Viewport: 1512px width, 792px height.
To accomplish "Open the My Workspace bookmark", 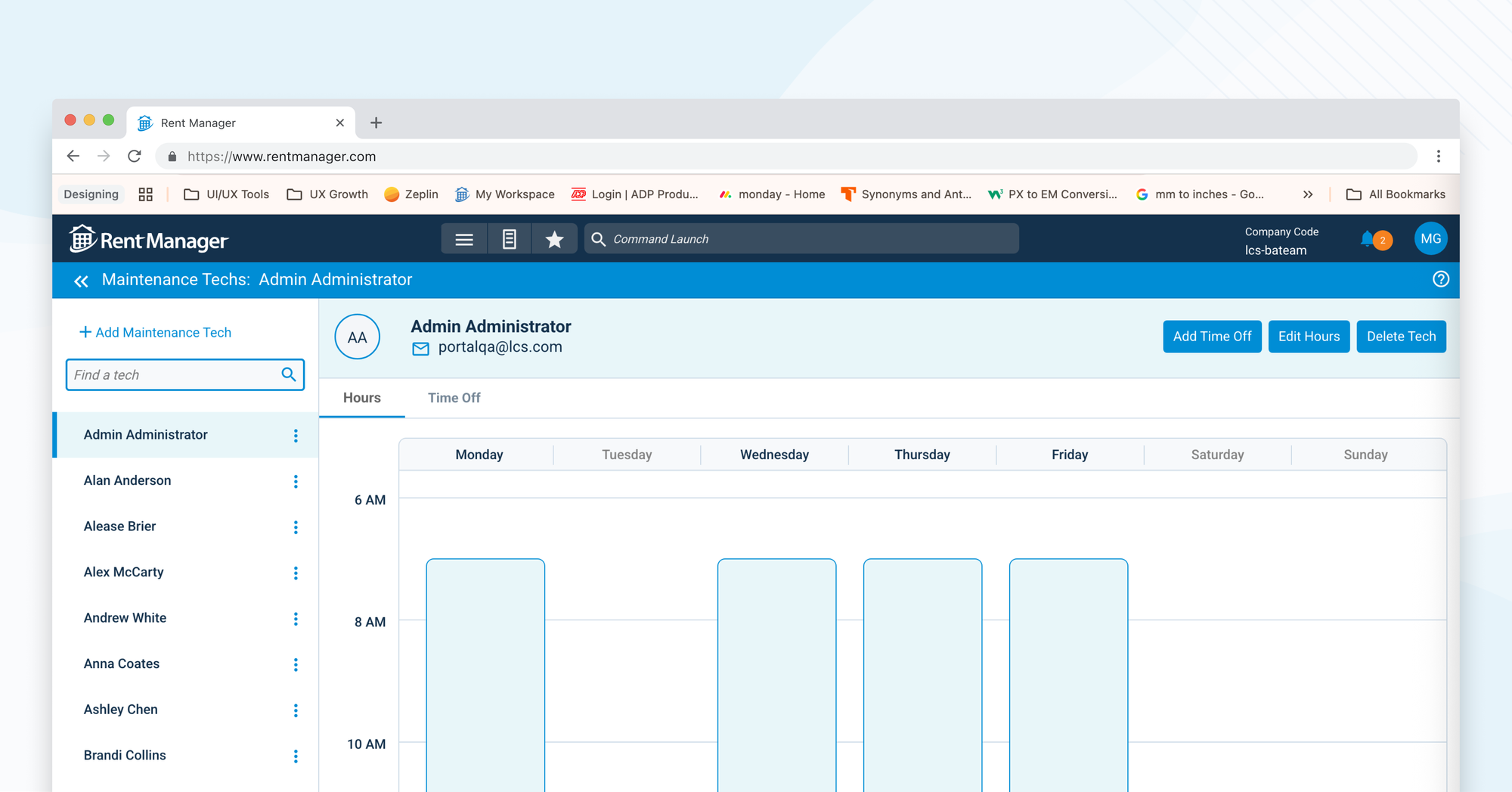I will (x=505, y=194).
